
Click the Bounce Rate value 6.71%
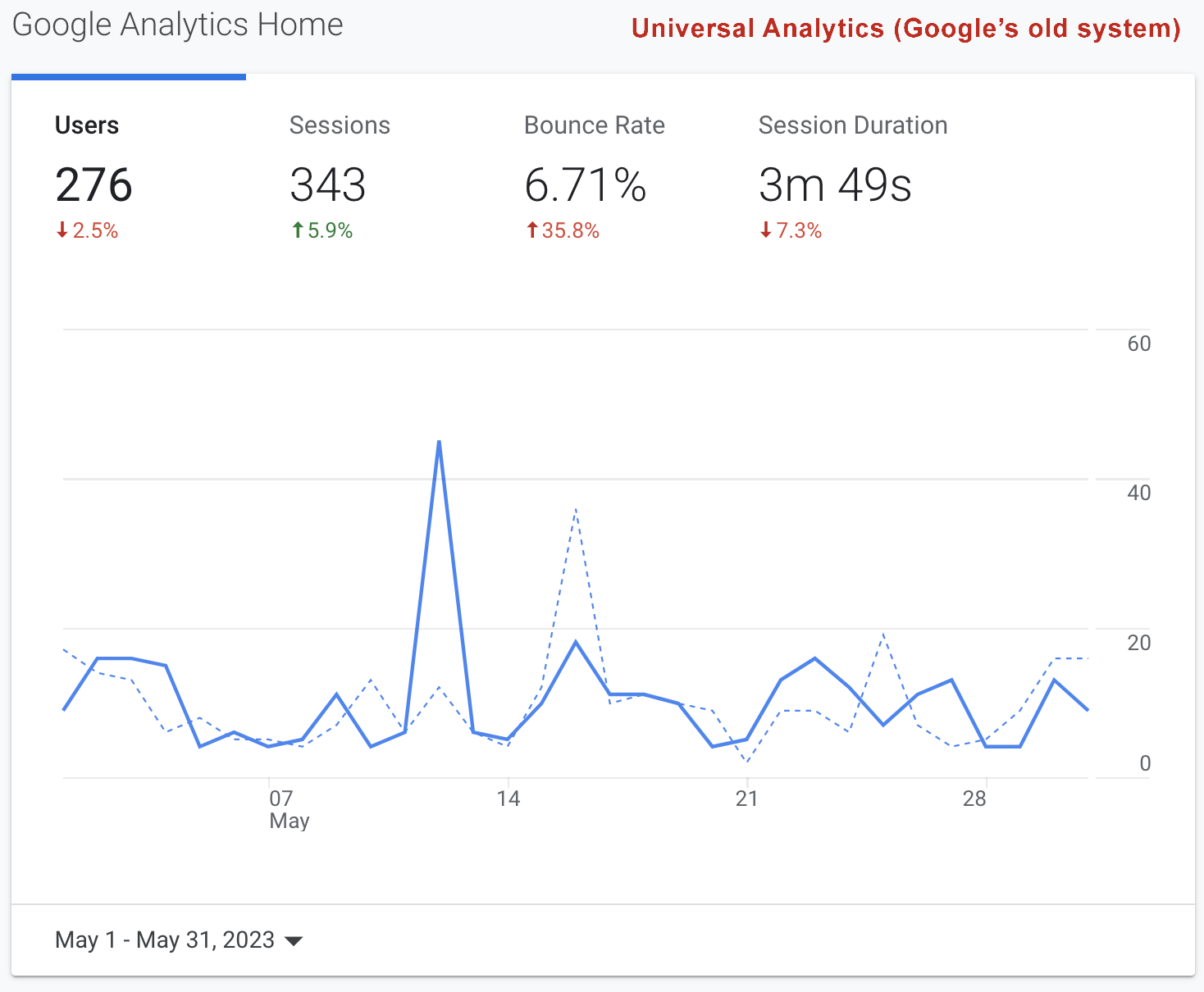586,185
